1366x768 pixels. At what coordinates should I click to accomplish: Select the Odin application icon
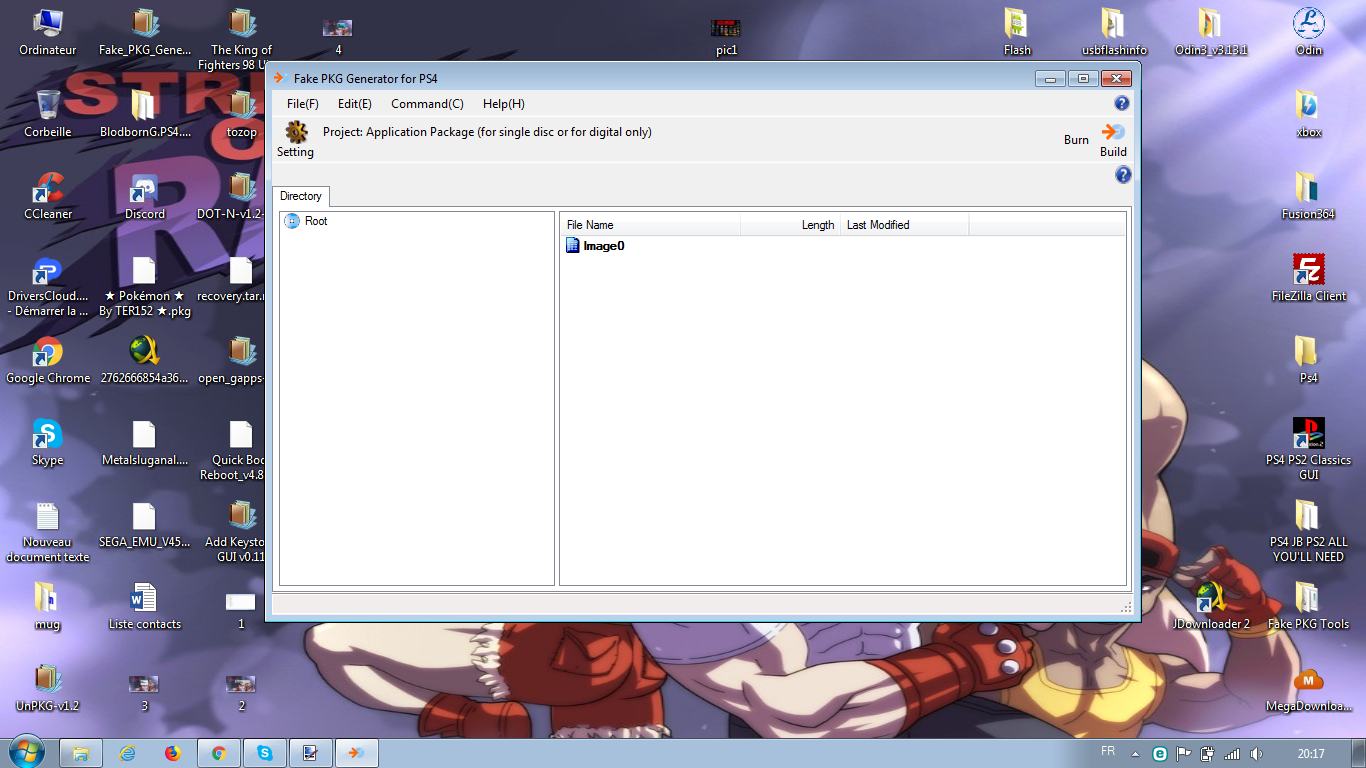[1308, 32]
